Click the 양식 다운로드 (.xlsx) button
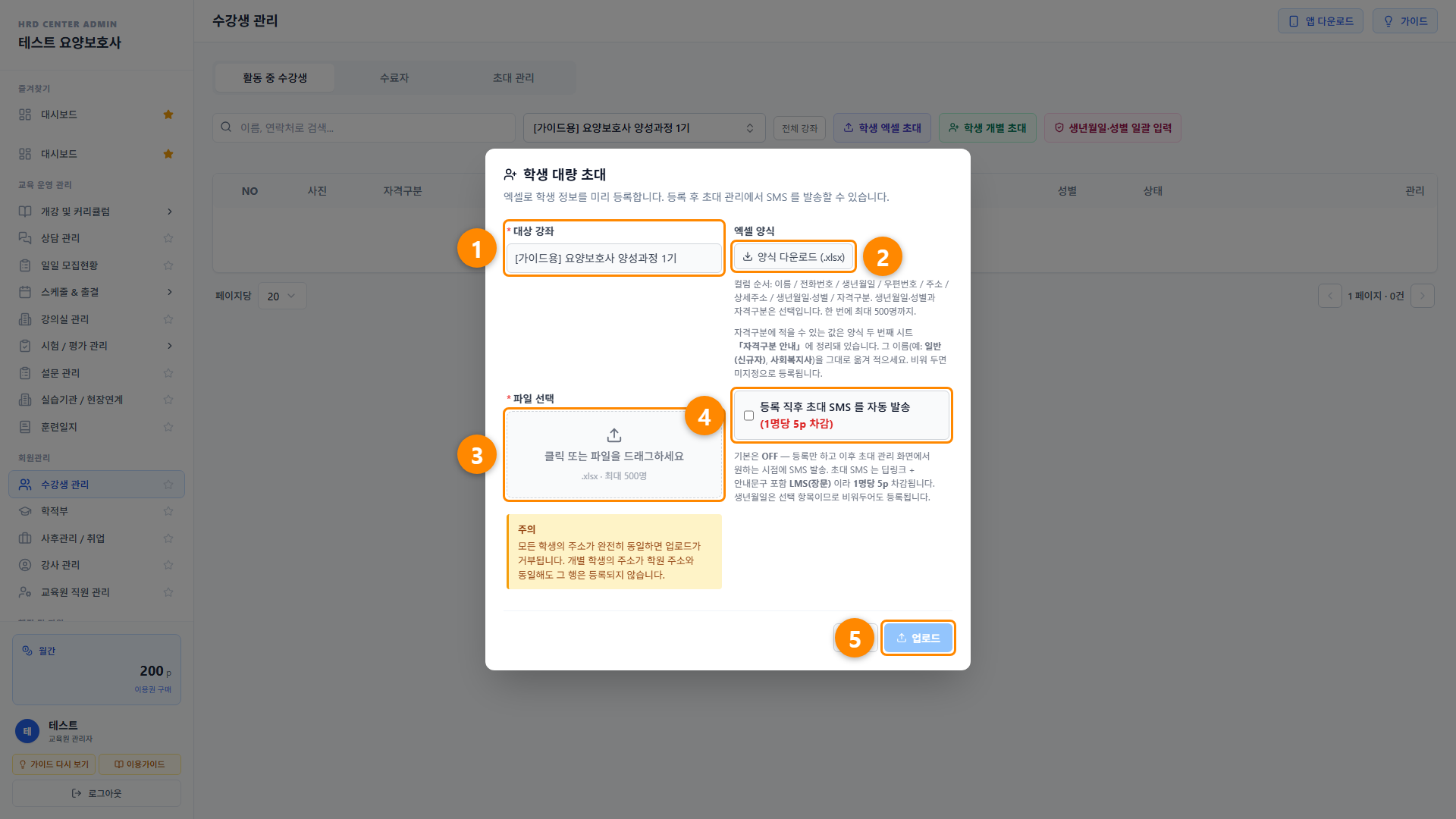 [793, 257]
